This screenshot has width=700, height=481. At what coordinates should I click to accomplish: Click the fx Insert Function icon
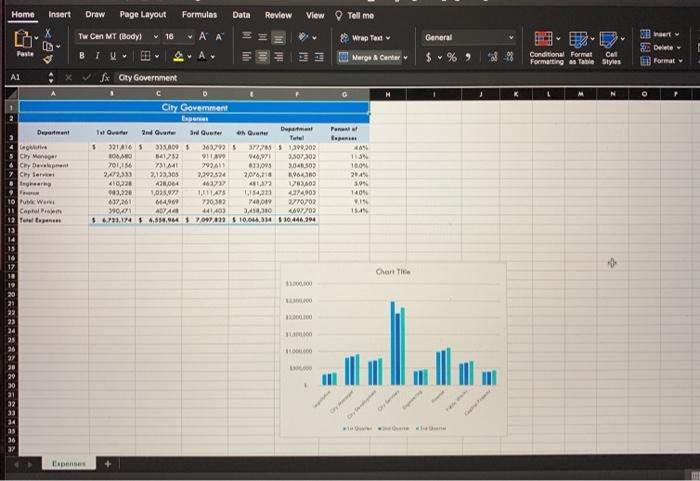pyautogui.click(x=105, y=78)
